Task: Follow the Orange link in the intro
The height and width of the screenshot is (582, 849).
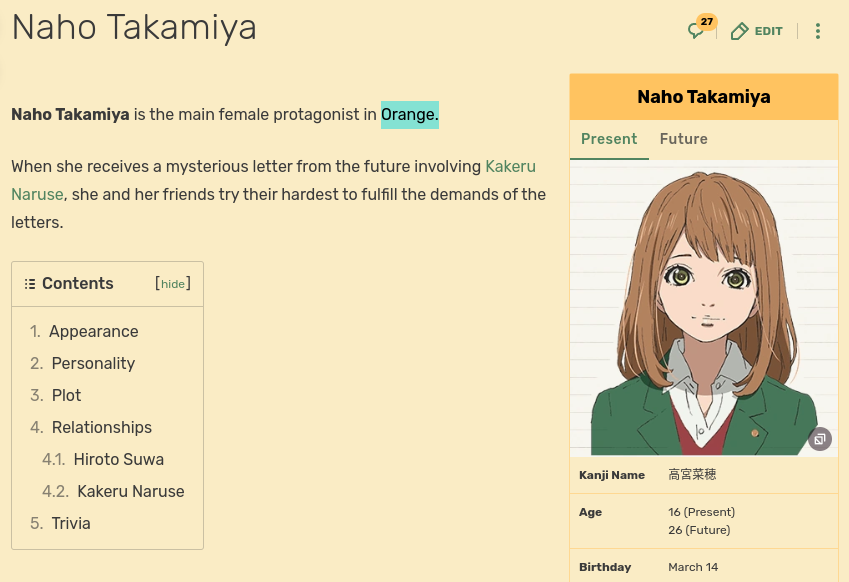Action: click(409, 115)
